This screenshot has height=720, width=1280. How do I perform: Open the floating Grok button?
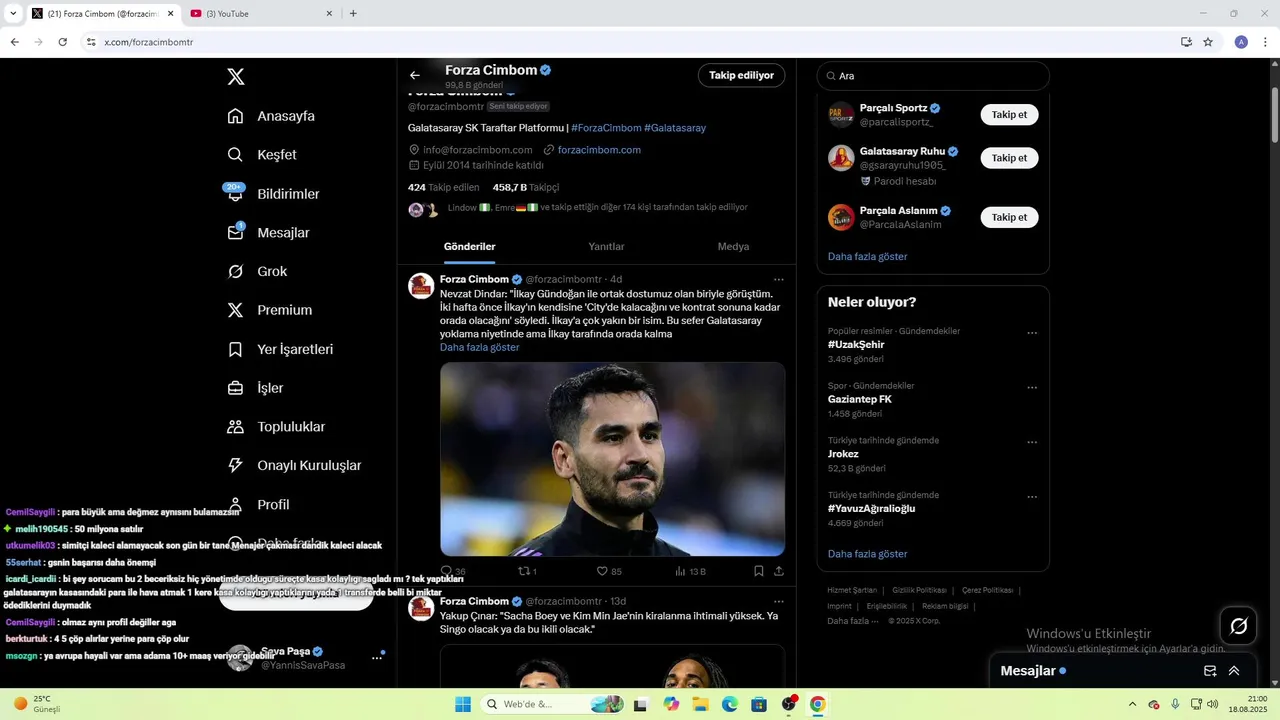[x=1238, y=626]
